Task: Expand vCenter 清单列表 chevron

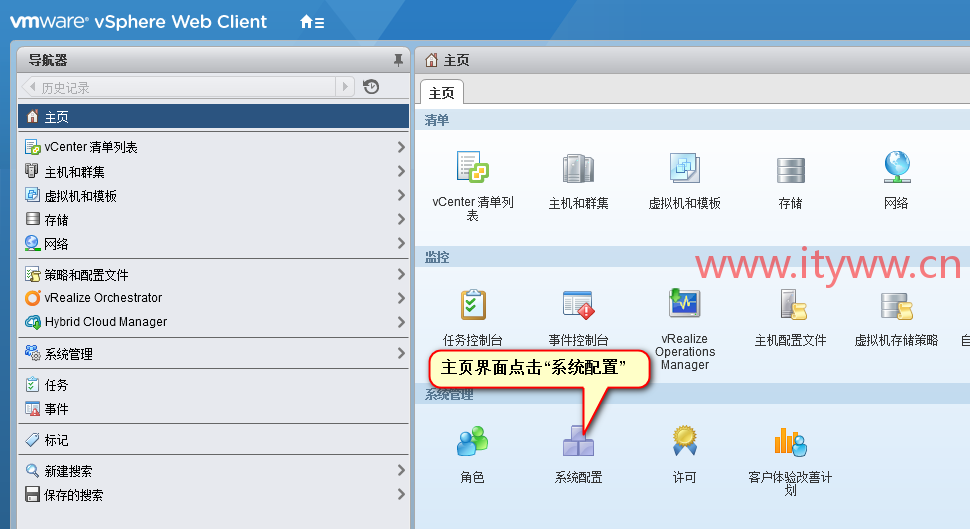Action: pos(401,147)
